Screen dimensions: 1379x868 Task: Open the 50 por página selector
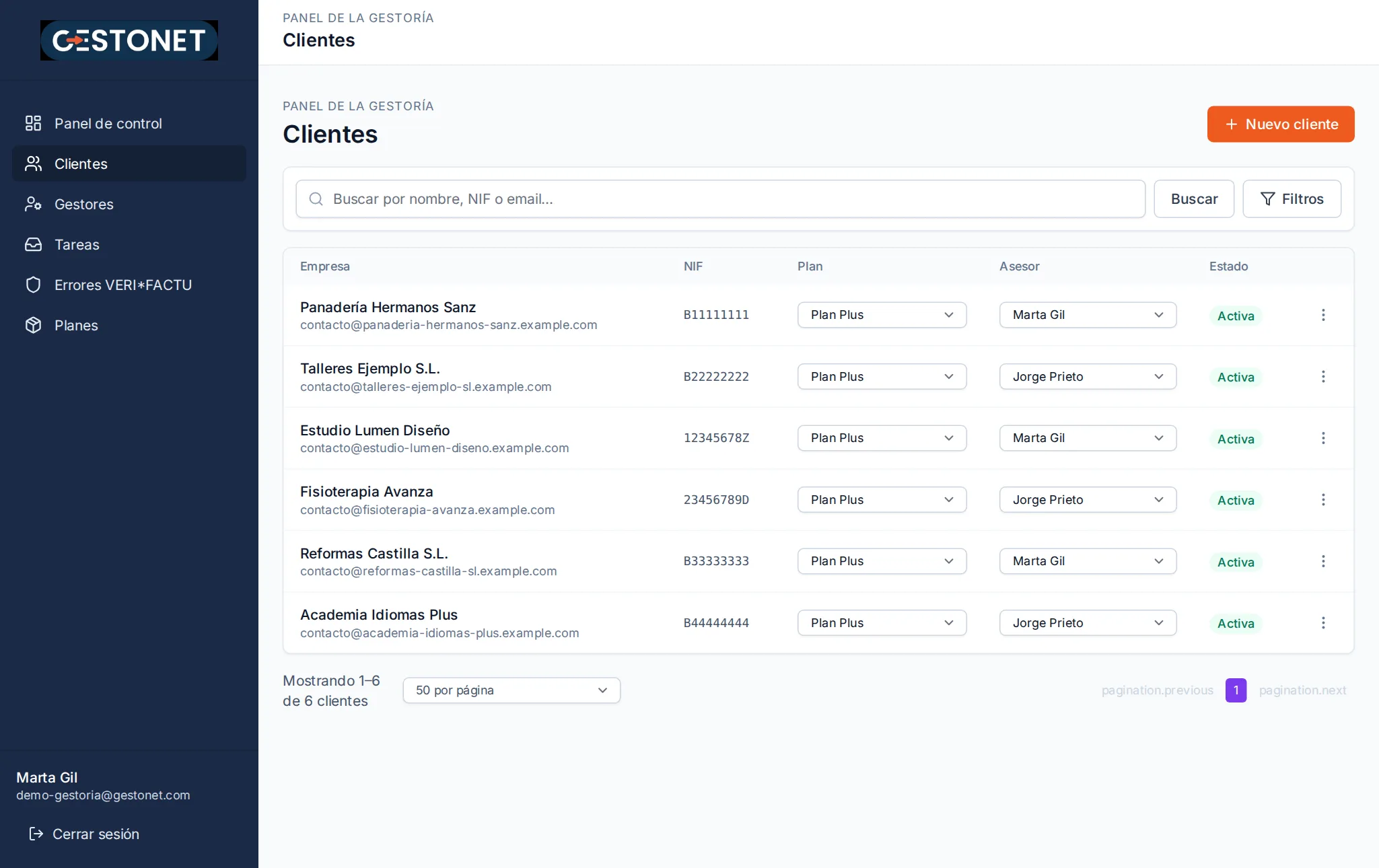pos(511,690)
